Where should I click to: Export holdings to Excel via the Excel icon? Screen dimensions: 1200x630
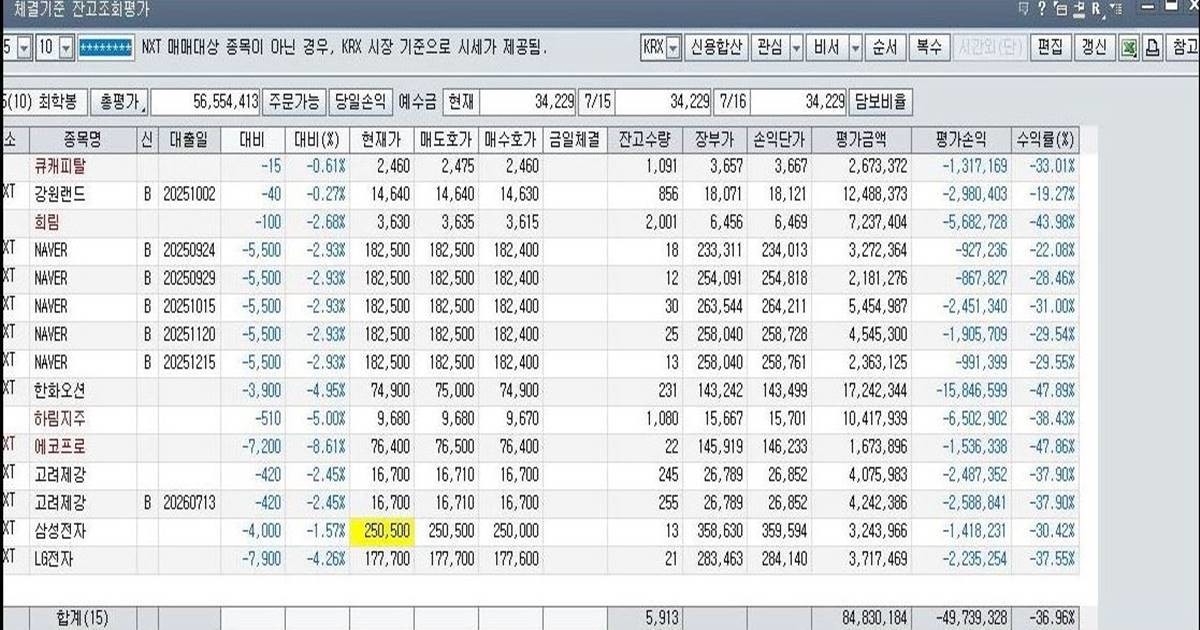[1127, 47]
